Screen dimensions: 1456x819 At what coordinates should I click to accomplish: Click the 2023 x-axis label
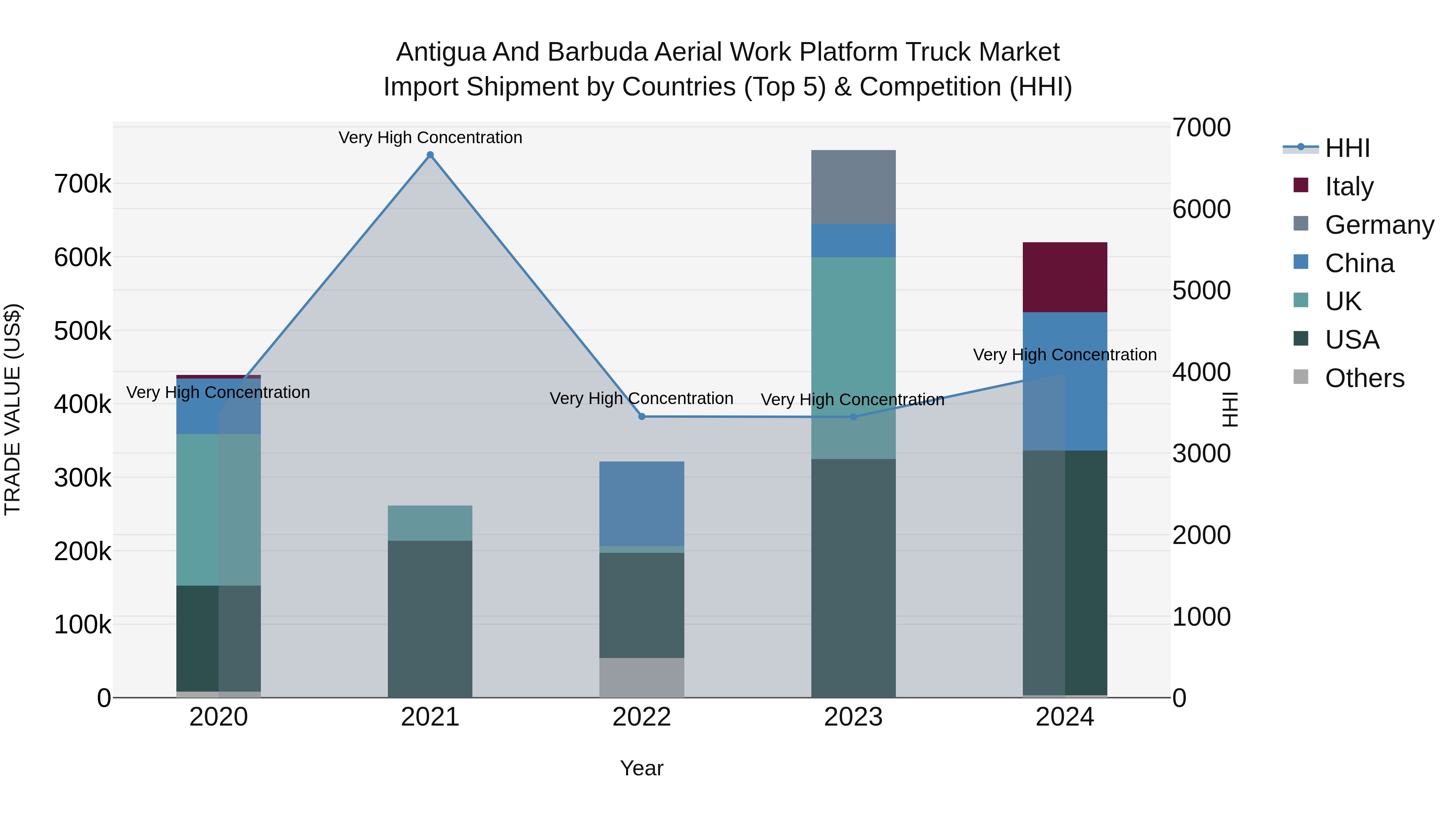point(853,717)
